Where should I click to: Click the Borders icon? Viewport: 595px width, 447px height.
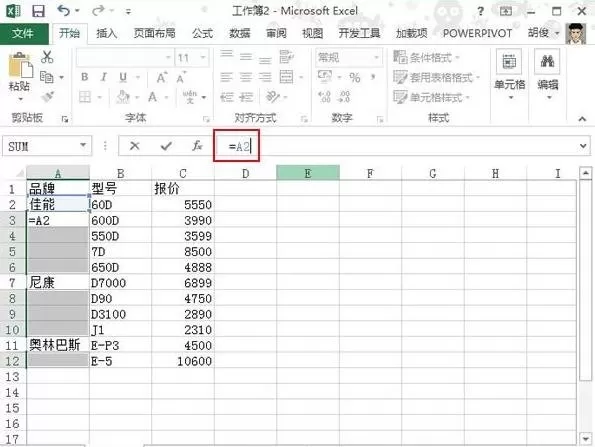pyautogui.click(x=85, y=97)
